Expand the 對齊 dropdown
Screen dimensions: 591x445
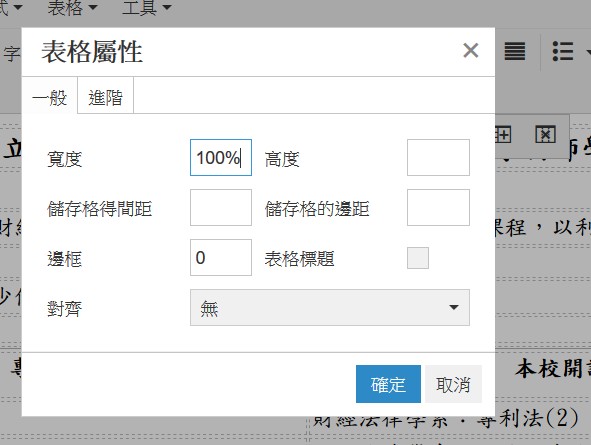(x=330, y=307)
